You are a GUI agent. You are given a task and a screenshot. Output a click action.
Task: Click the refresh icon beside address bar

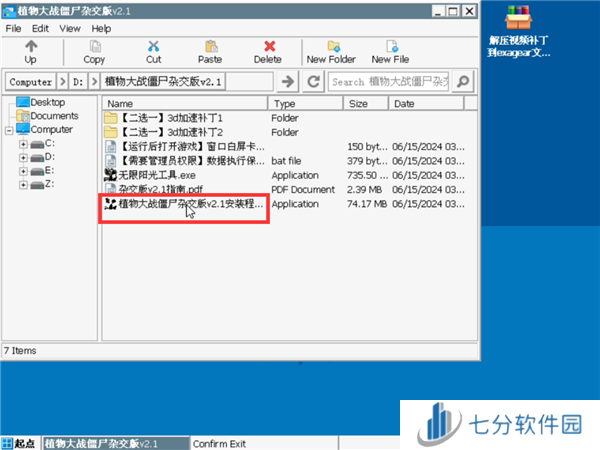click(313, 81)
